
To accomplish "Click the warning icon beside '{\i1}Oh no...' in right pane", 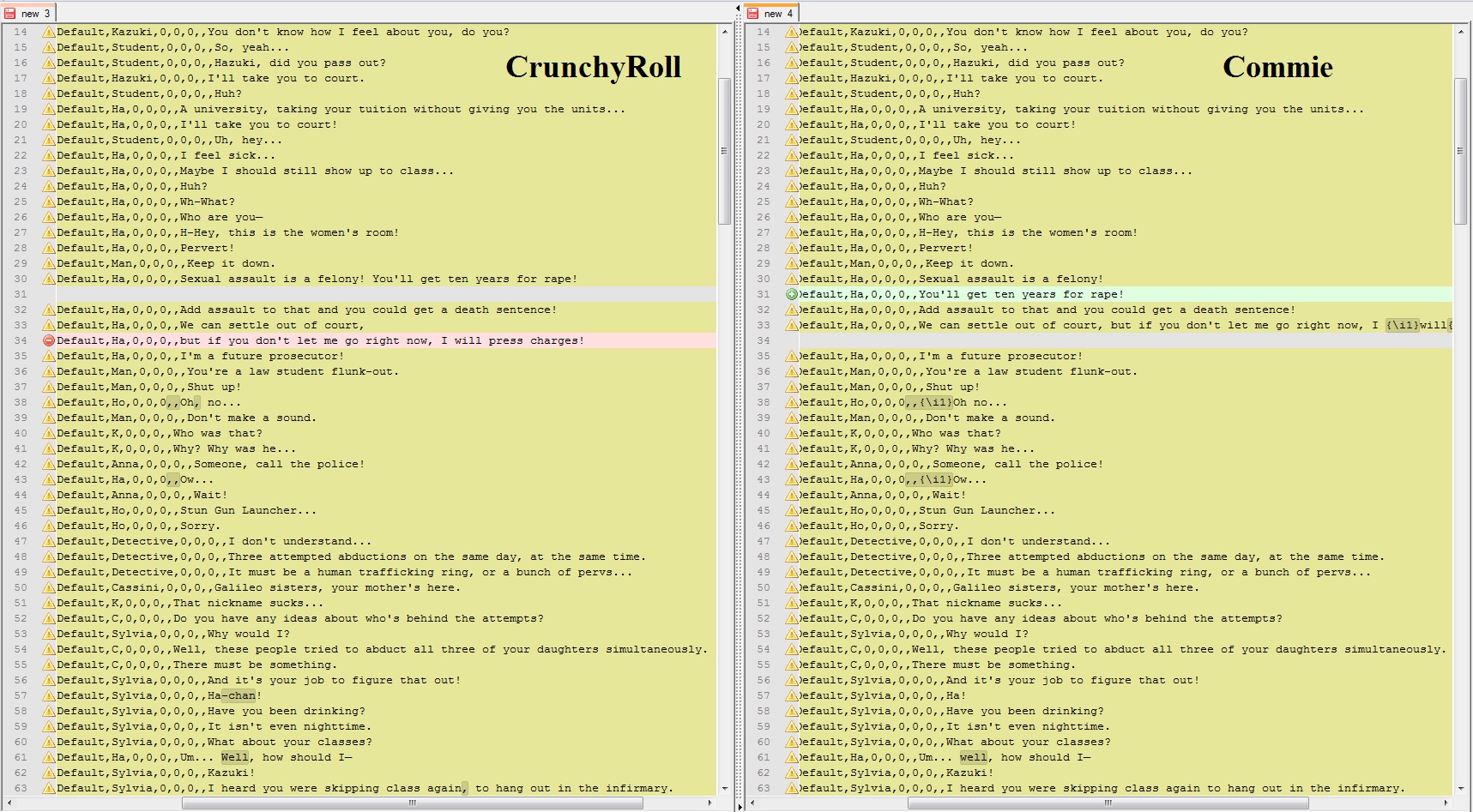I will (792, 402).
